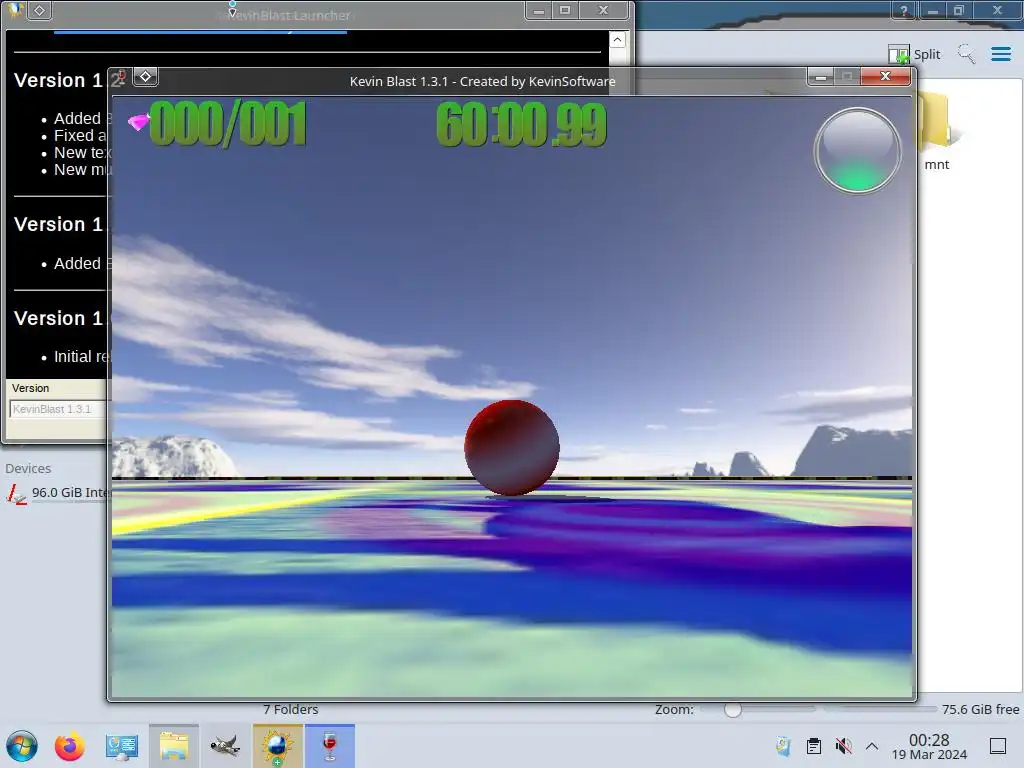Click the game timer 60:00.99
The height and width of the screenshot is (768, 1024).
click(521, 124)
